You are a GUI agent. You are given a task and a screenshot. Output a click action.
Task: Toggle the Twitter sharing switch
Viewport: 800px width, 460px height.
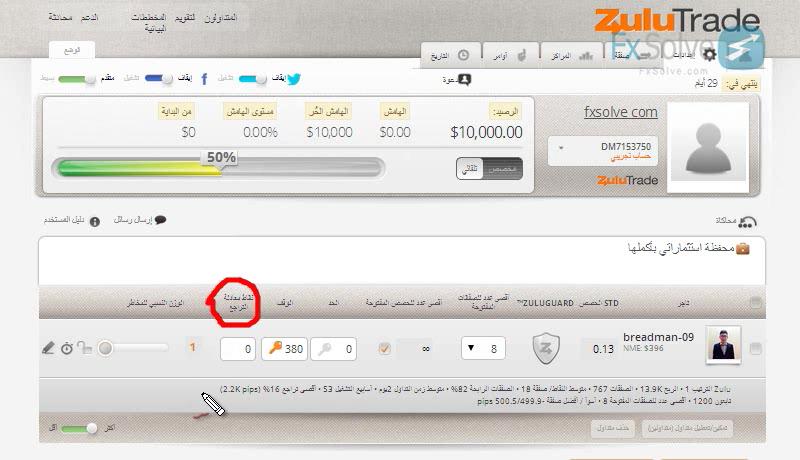(x=253, y=79)
